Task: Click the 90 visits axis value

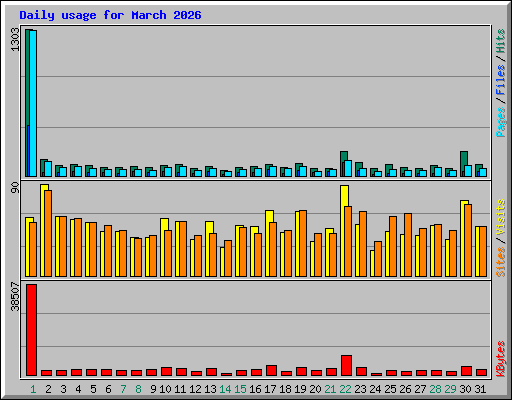Action: click(15, 188)
